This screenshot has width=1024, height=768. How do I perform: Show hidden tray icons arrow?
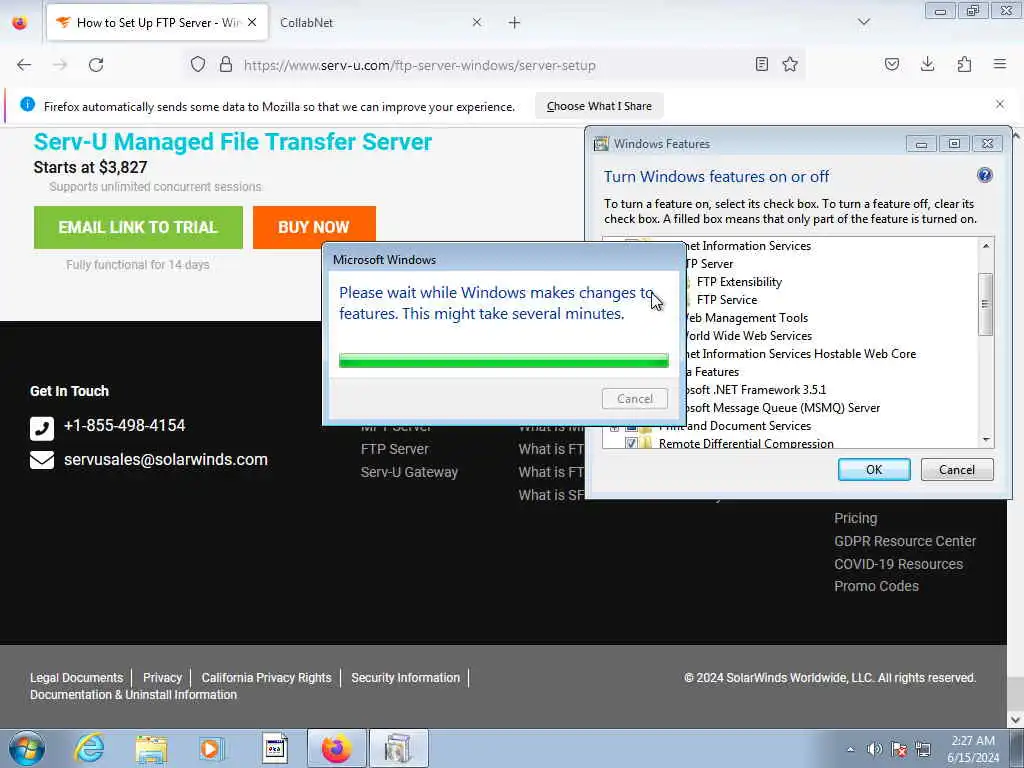pyautogui.click(x=850, y=749)
